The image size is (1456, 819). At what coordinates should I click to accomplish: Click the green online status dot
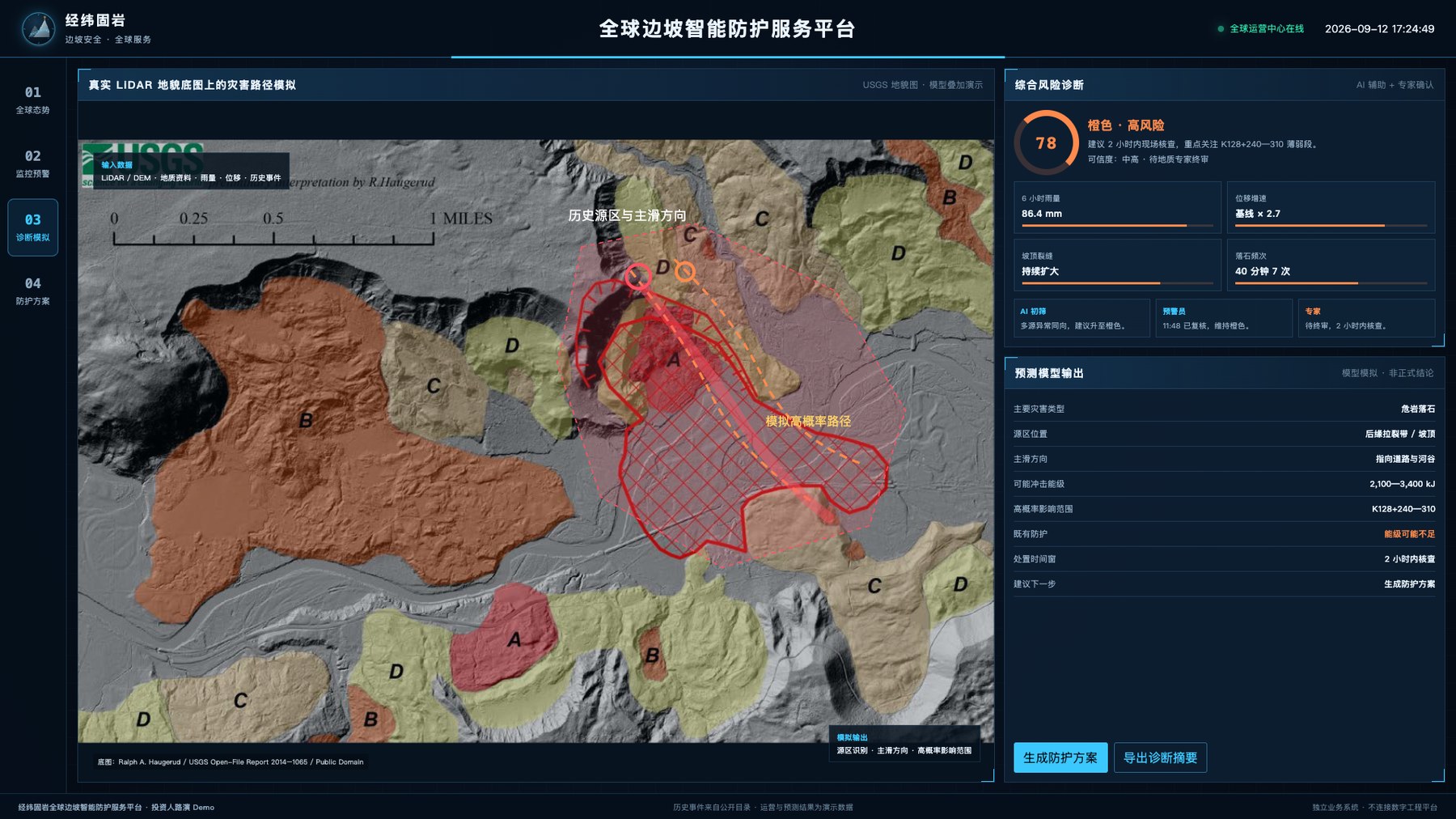pyautogui.click(x=1221, y=29)
